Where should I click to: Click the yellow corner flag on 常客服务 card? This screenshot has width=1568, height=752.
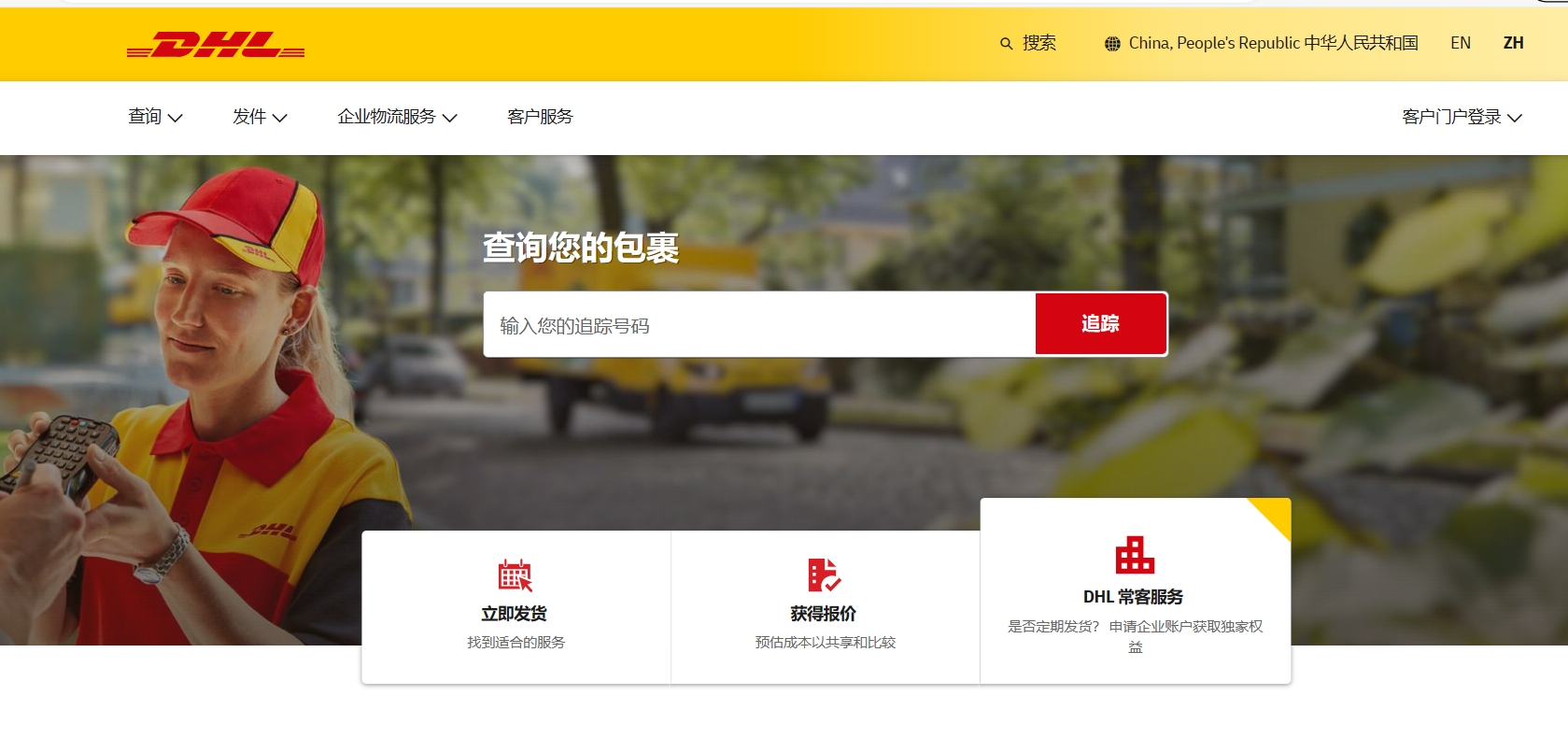pyautogui.click(x=1274, y=515)
